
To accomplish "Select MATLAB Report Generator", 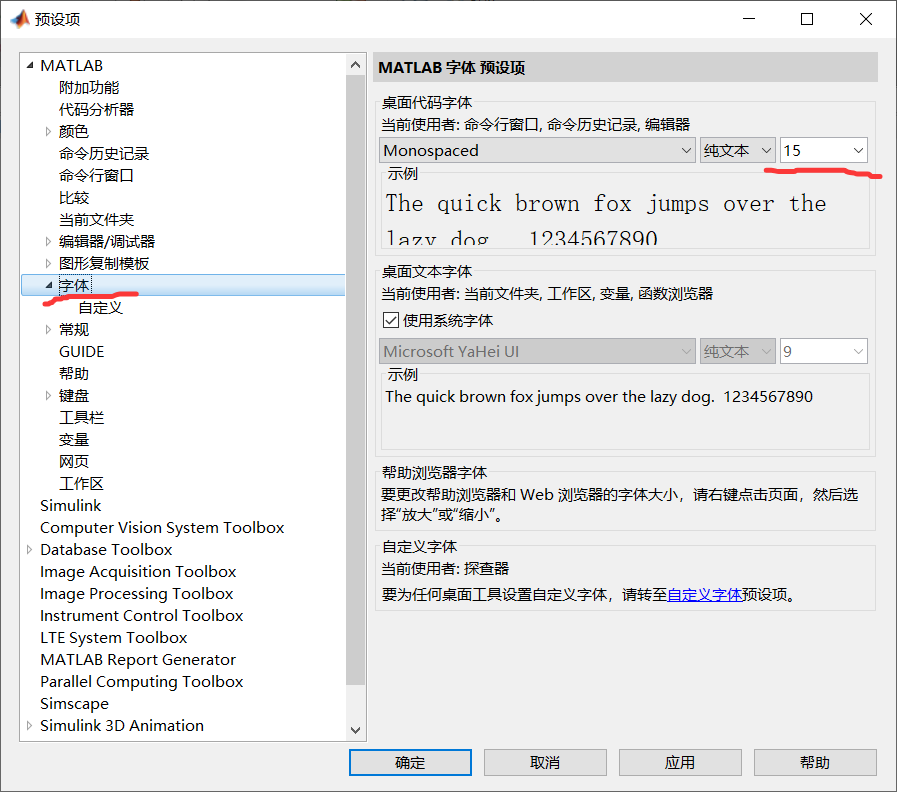I will point(138,659).
